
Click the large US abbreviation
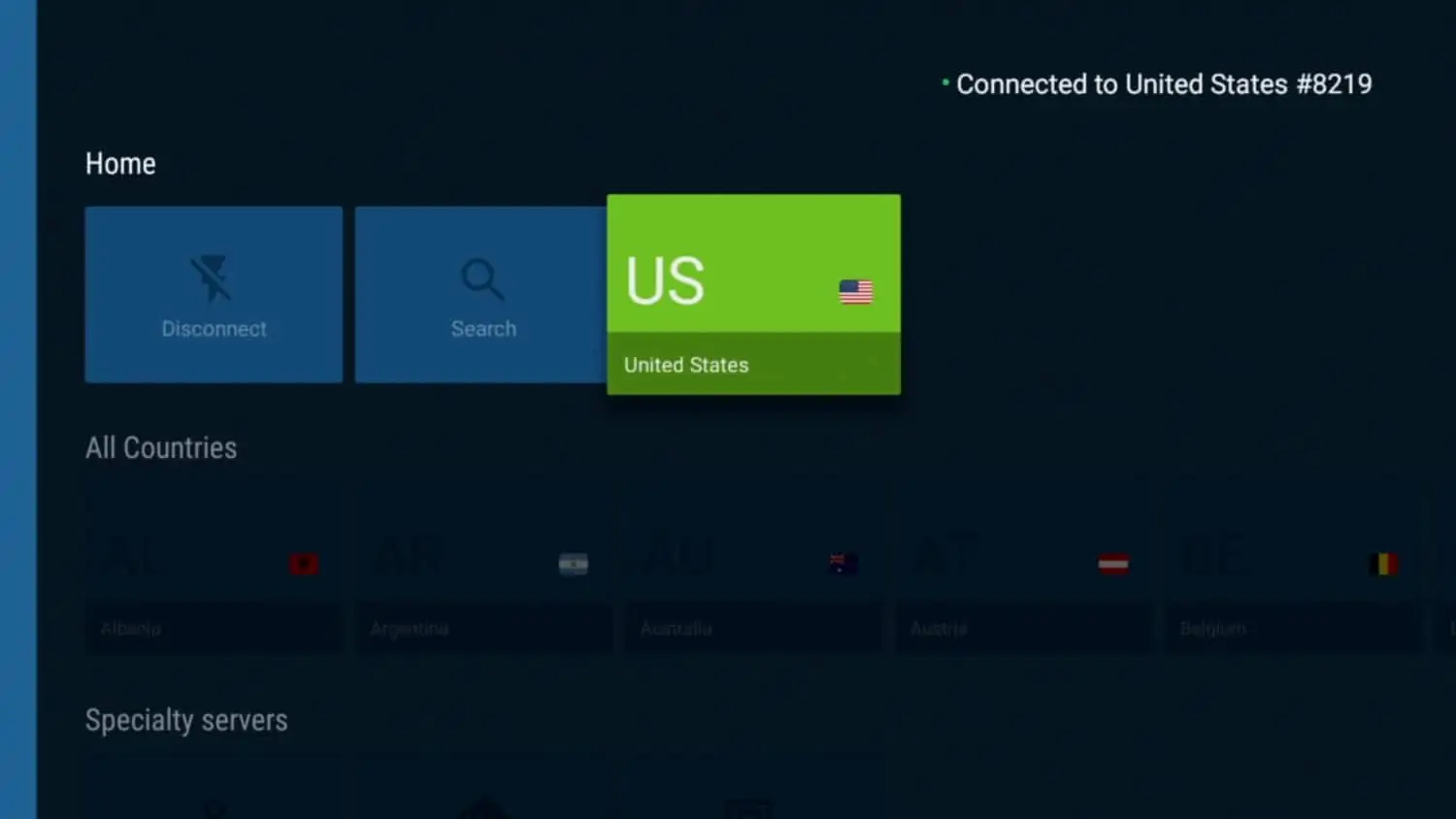point(665,281)
